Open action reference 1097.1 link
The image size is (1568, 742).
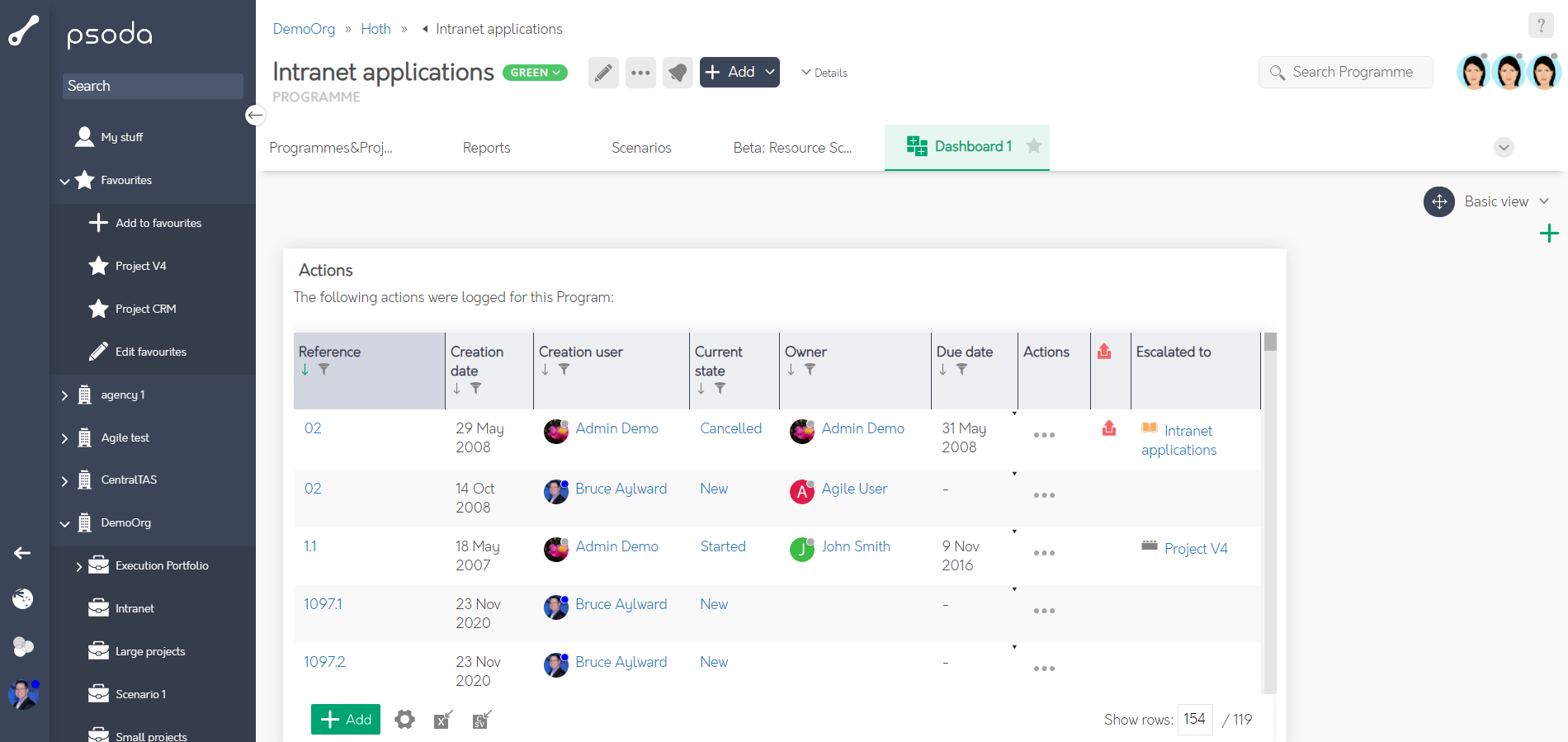[323, 604]
